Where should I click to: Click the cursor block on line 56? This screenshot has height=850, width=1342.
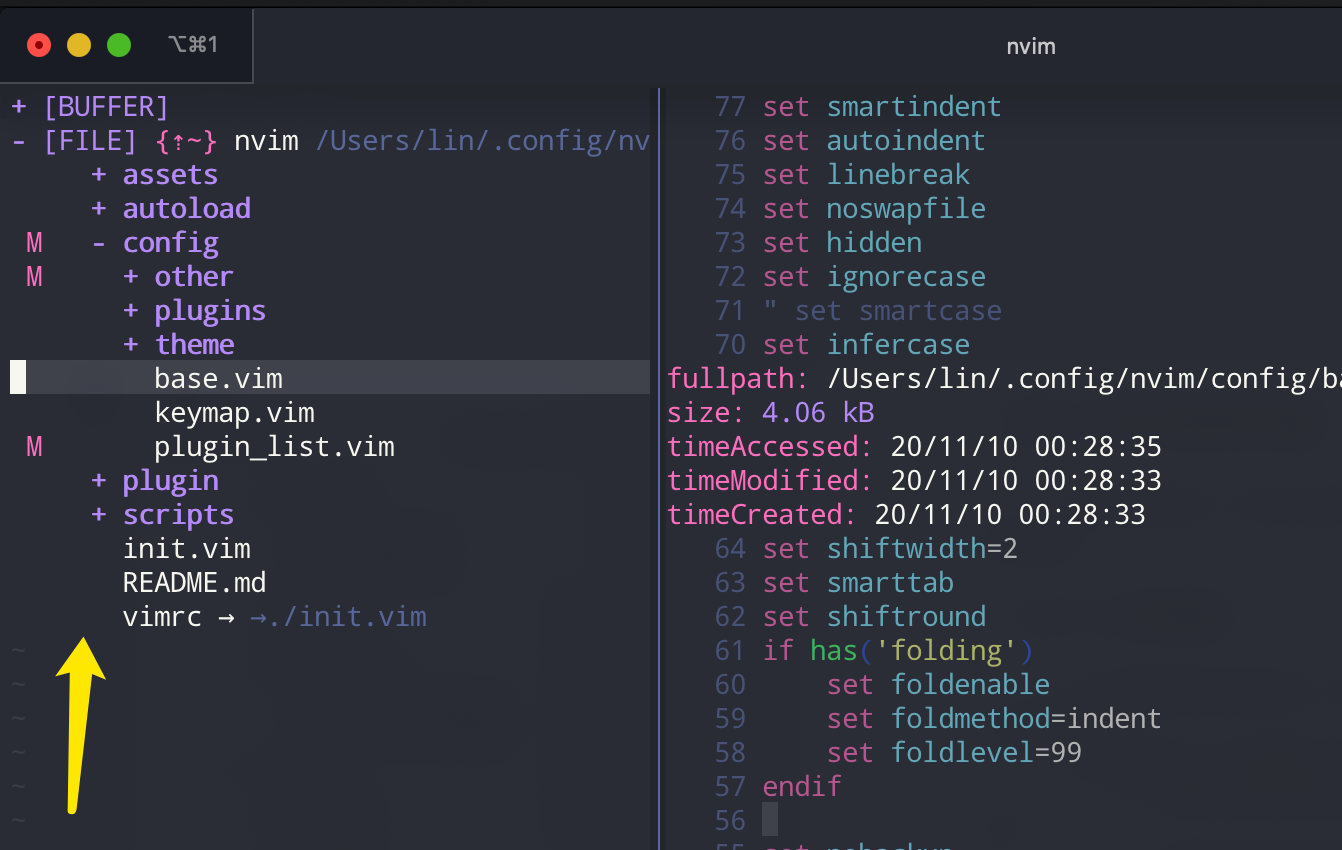768,820
